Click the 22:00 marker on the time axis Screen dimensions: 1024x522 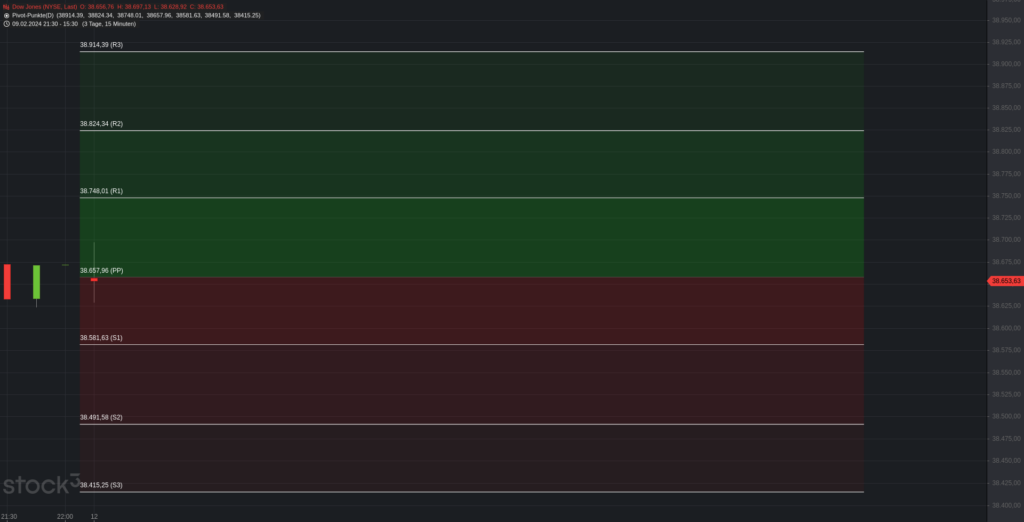pyautogui.click(x=65, y=516)
